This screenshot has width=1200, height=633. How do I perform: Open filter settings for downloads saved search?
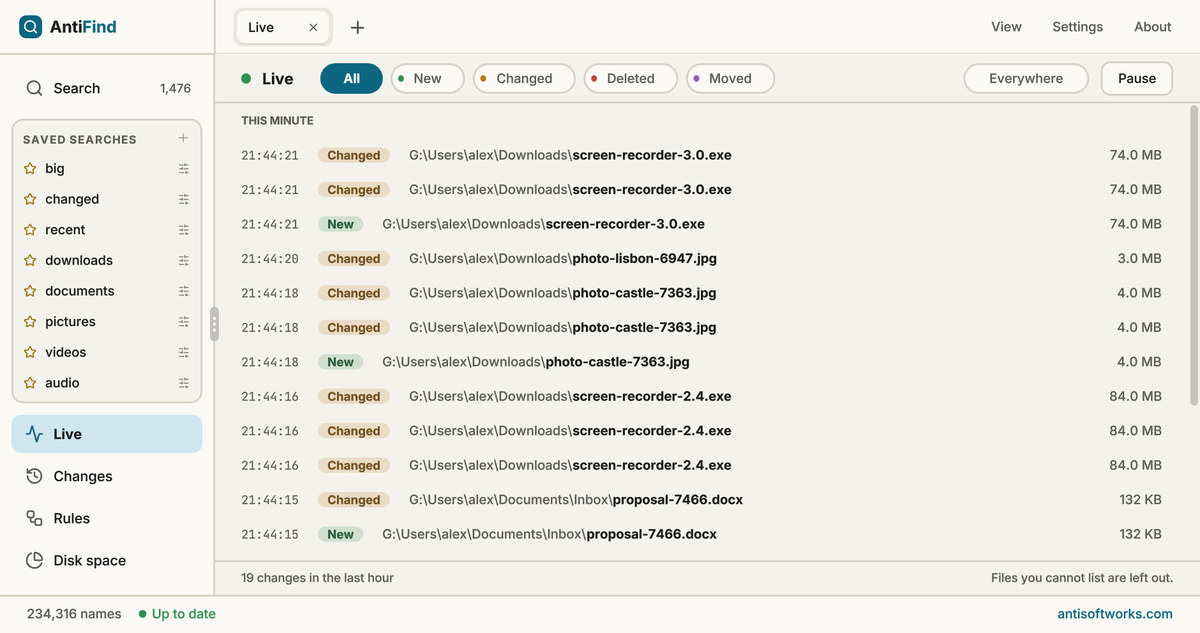tap(184, 261)
